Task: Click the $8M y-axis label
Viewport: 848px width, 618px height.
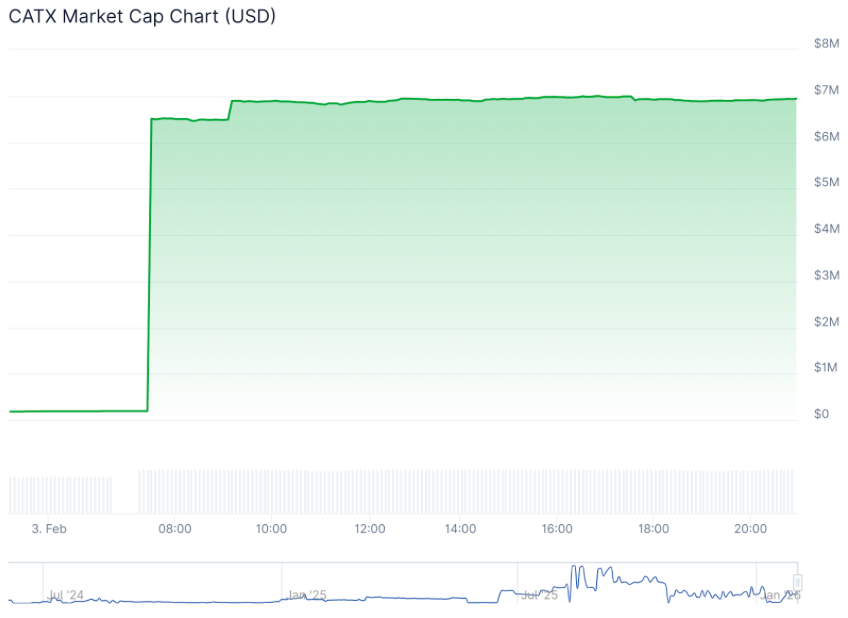Action: [826, 43]
